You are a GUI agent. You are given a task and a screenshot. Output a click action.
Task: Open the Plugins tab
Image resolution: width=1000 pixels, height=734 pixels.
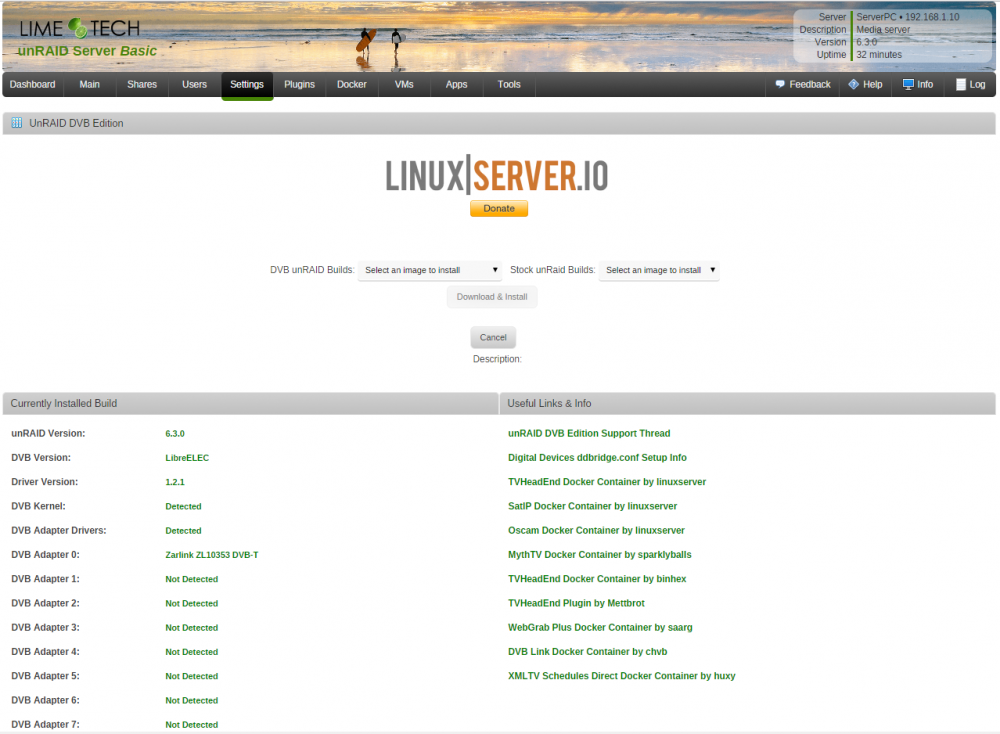(x=299, y=84)
